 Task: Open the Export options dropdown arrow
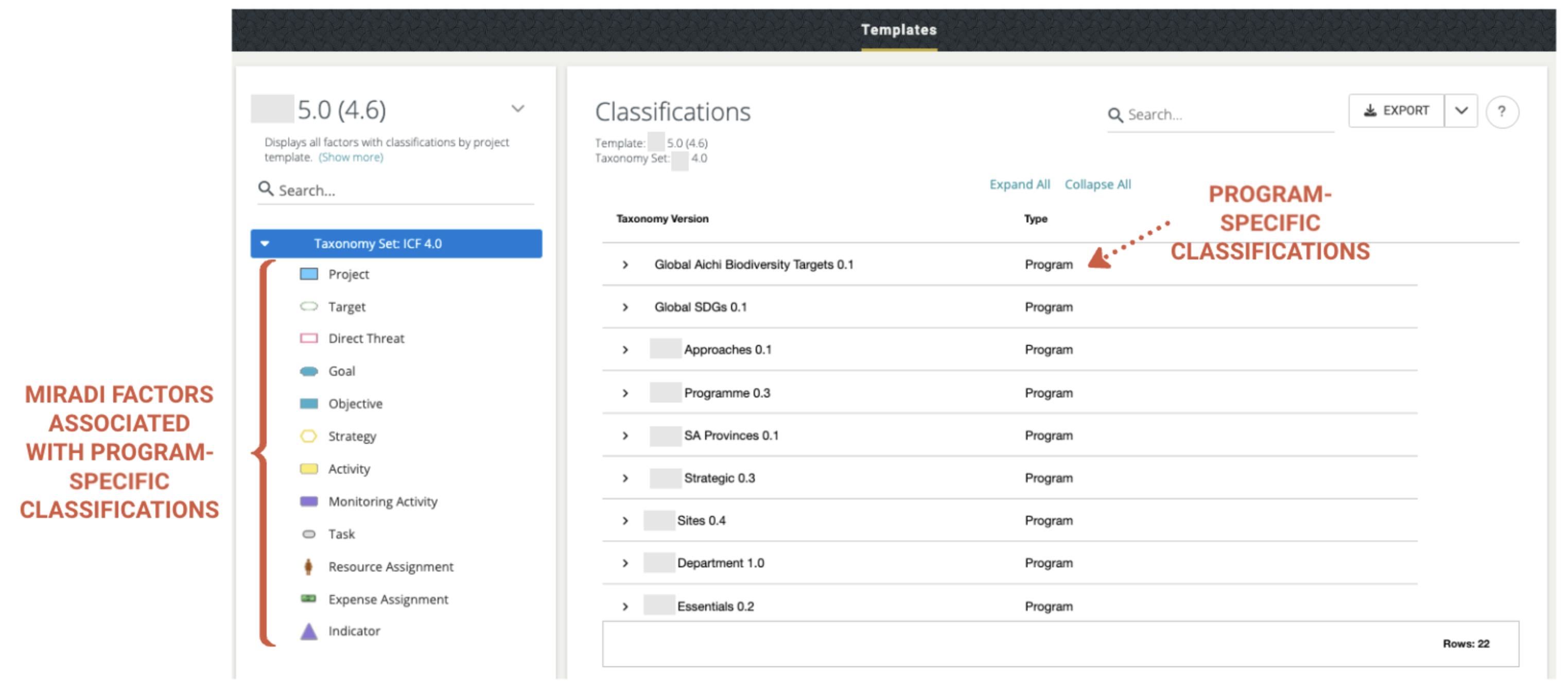point(1460,111)
